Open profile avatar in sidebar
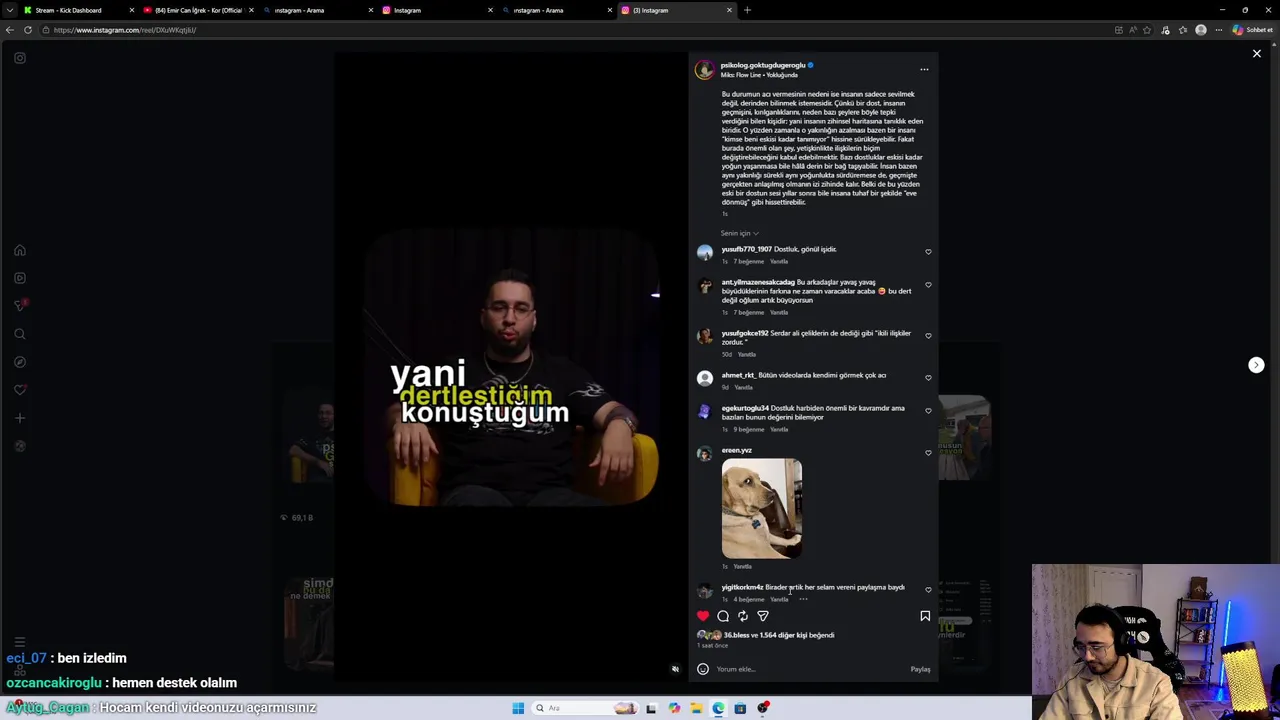 [20, 446]
